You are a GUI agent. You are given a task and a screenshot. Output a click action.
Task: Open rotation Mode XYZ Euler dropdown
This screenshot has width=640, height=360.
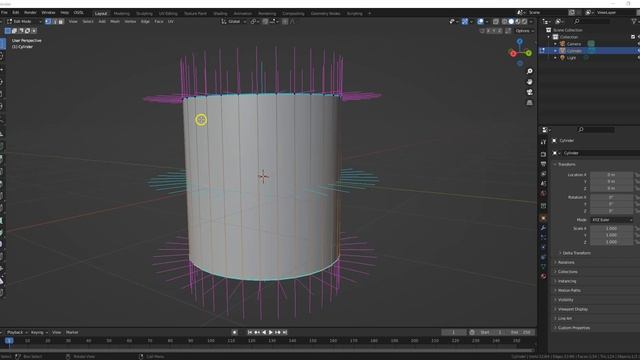pos(612,220)
